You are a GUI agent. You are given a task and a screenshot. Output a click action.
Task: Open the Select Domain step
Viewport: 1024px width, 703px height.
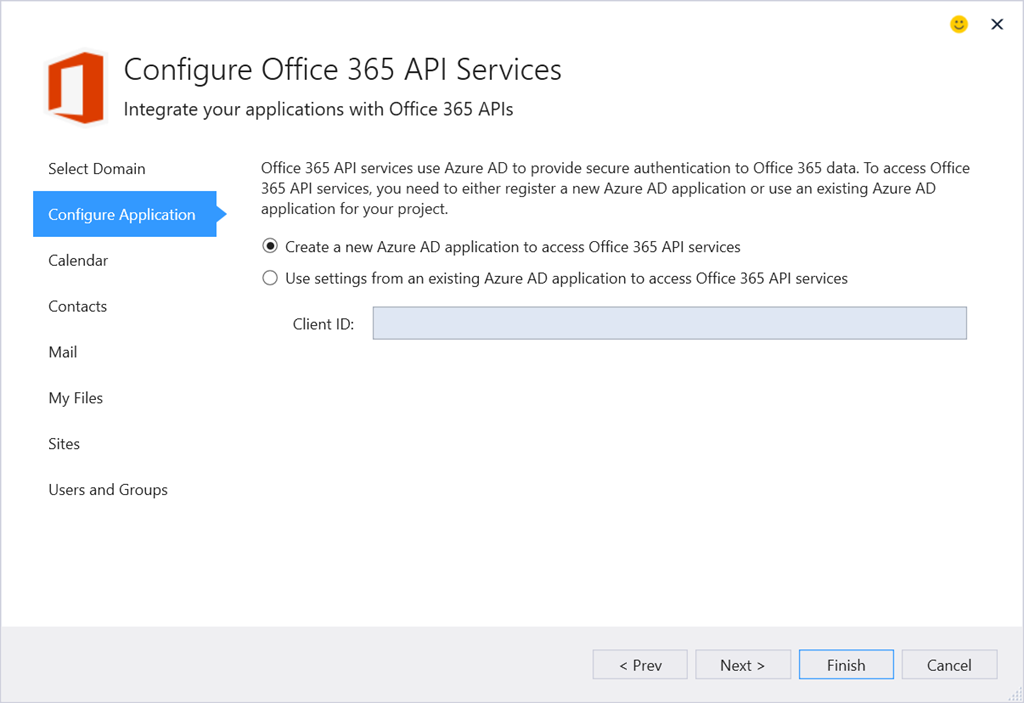(x=97, y=169)
